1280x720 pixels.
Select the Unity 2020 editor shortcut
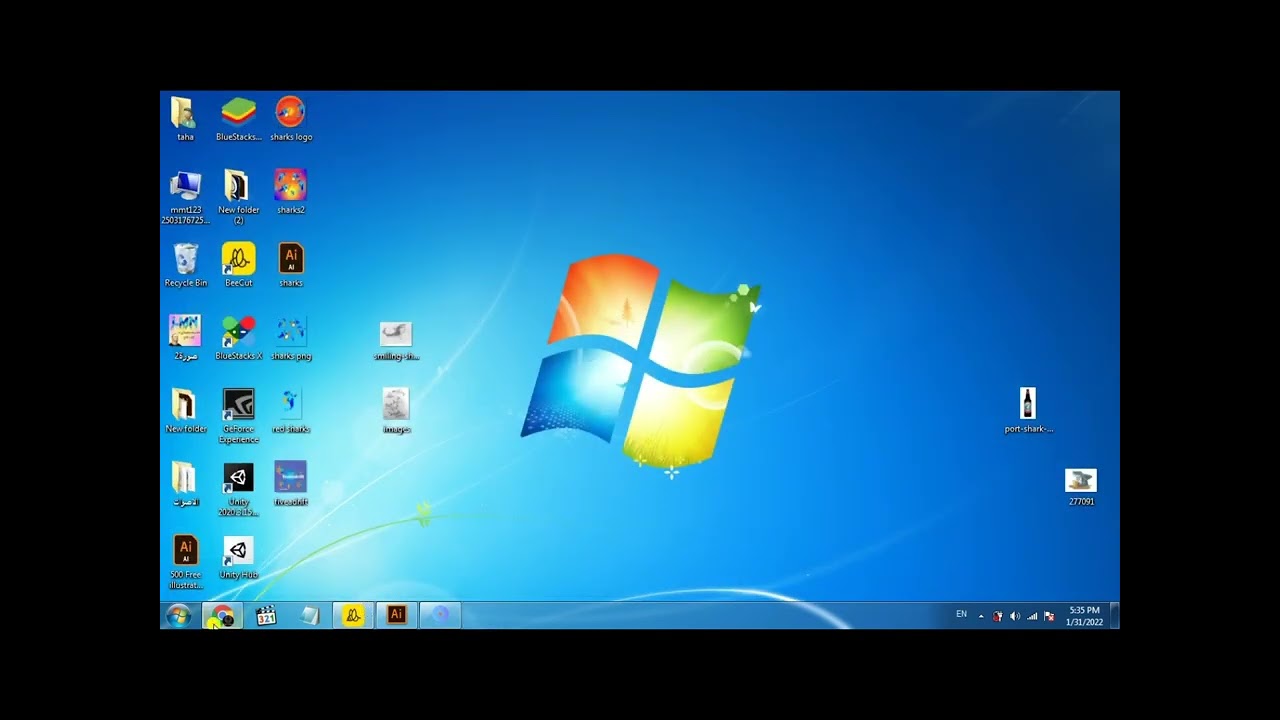click(238, 488)
